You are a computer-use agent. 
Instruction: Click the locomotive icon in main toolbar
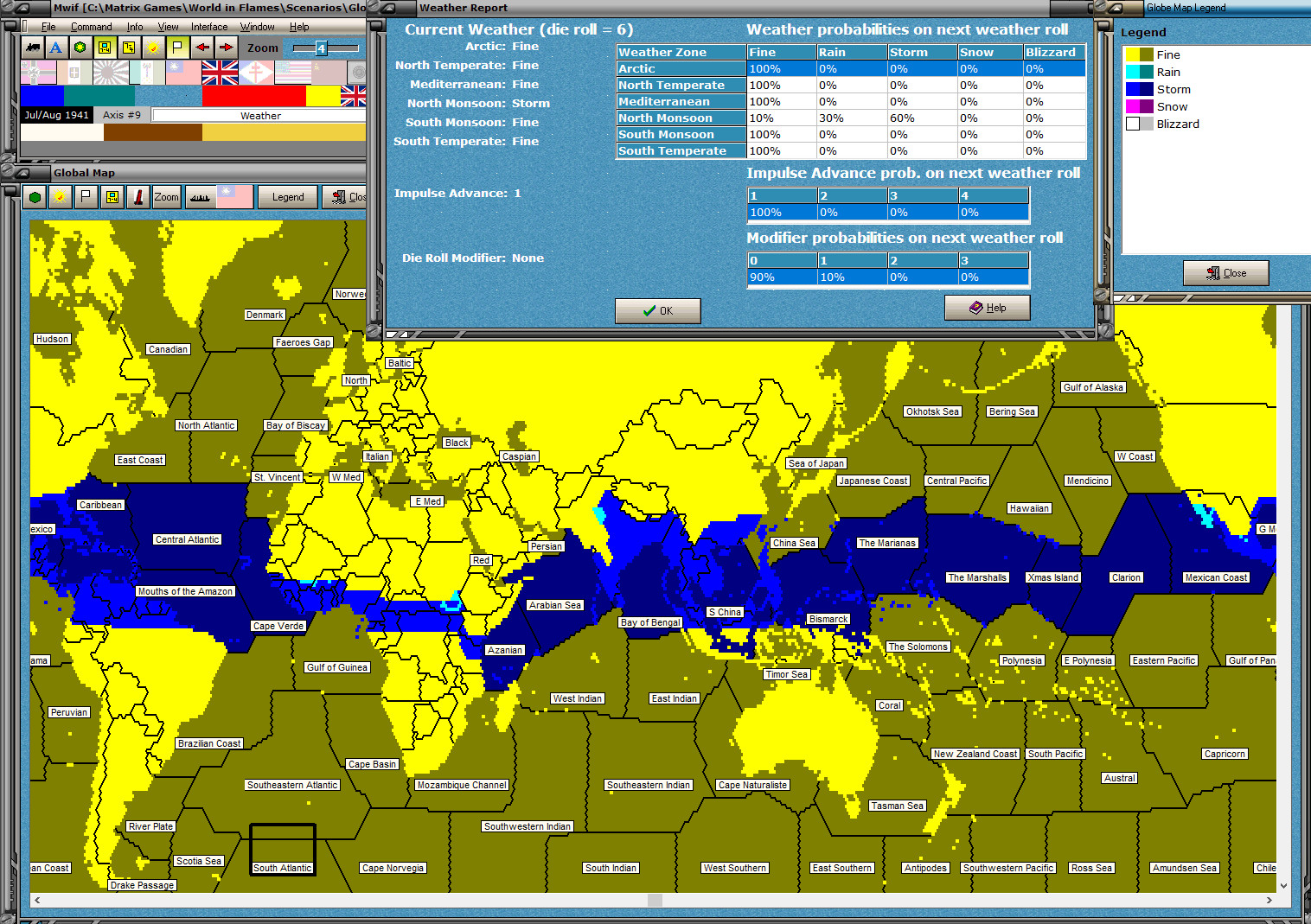34,48
